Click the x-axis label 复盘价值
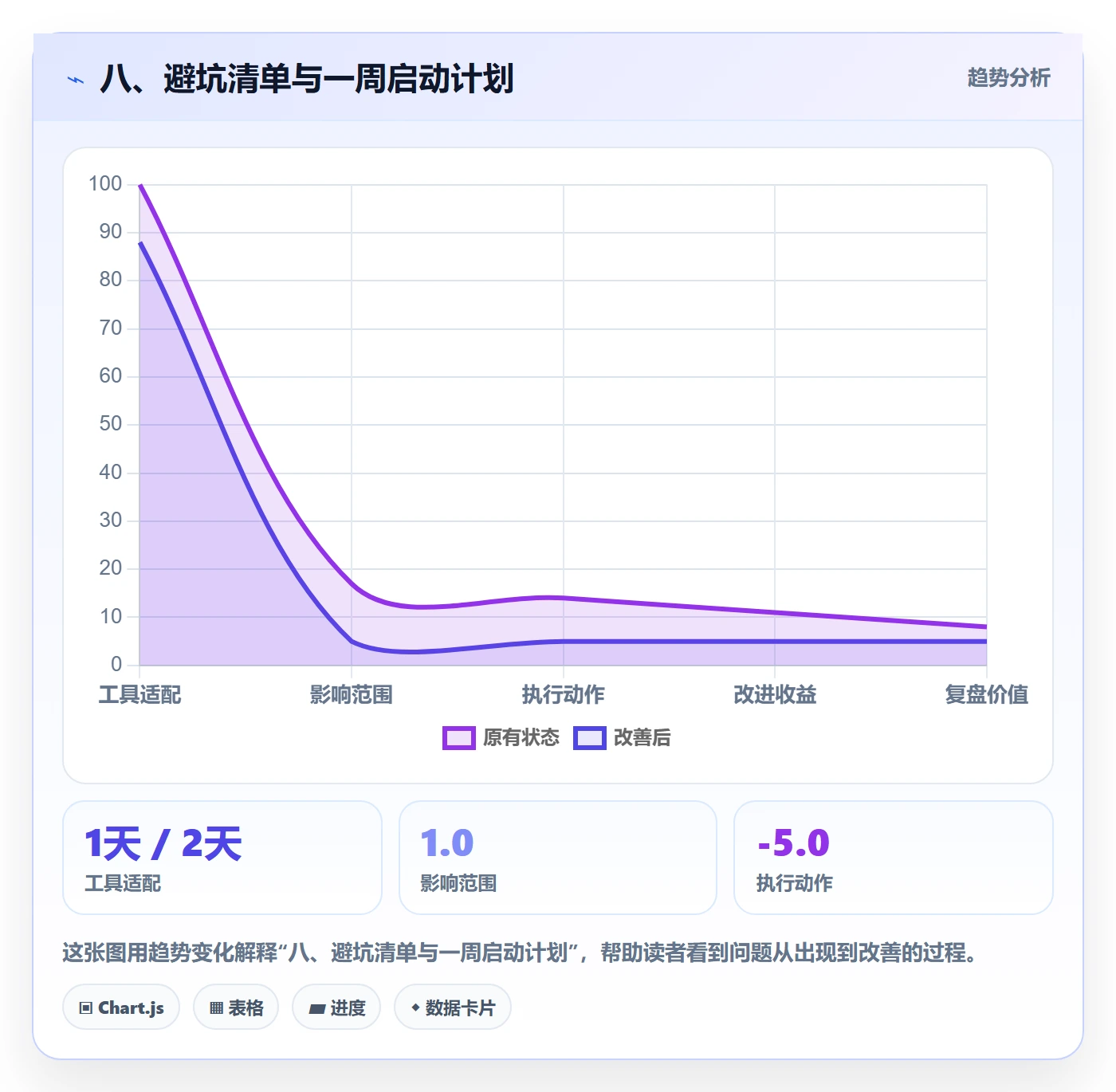This screenshot has width=1116, height=1092. (987, 694)
